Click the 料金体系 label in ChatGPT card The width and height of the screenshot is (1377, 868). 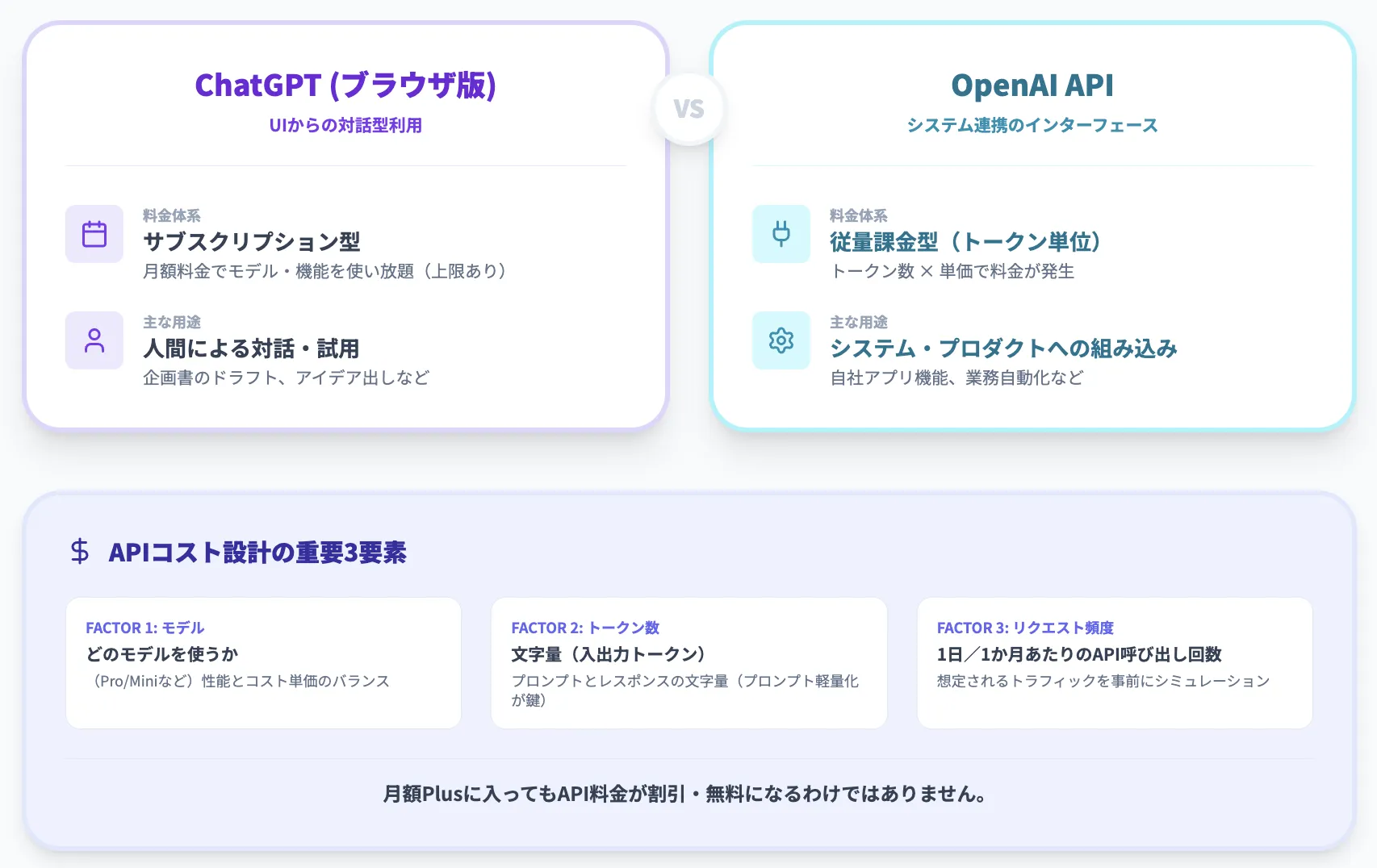coord(171,215)
